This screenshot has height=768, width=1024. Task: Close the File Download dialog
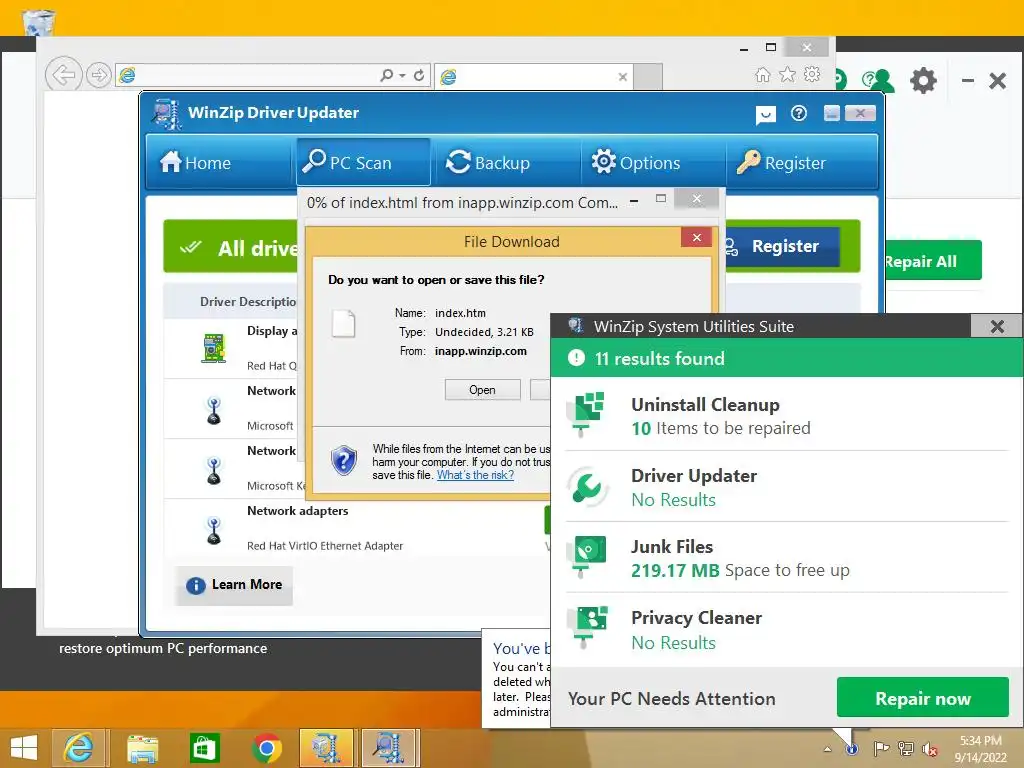click(696, 237)
